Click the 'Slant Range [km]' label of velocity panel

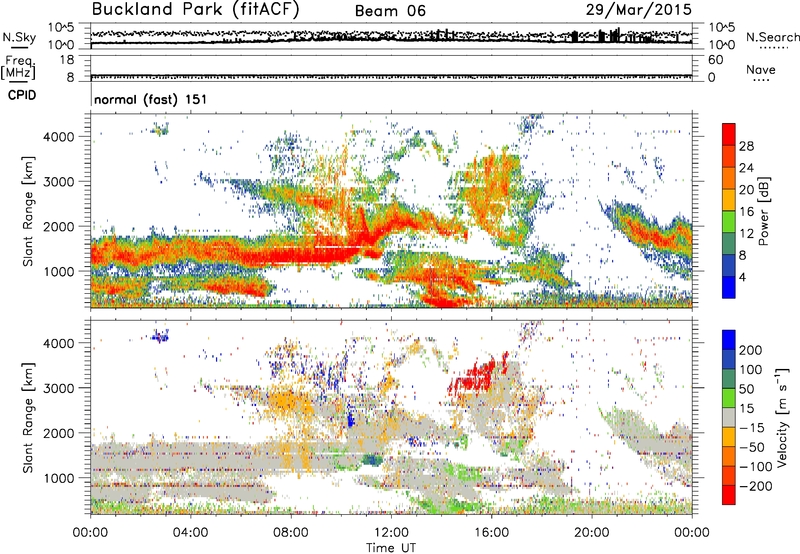coord(28,417)
